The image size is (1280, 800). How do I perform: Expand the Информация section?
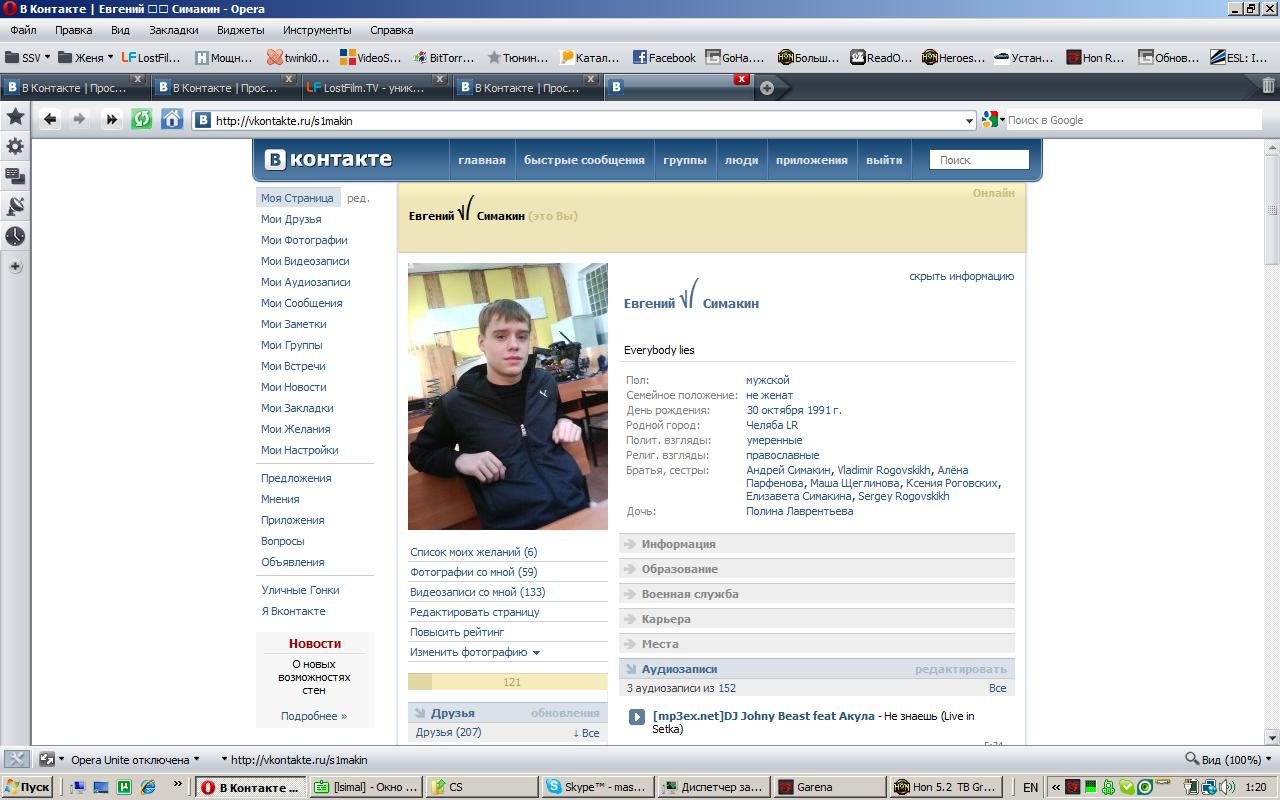817,544
